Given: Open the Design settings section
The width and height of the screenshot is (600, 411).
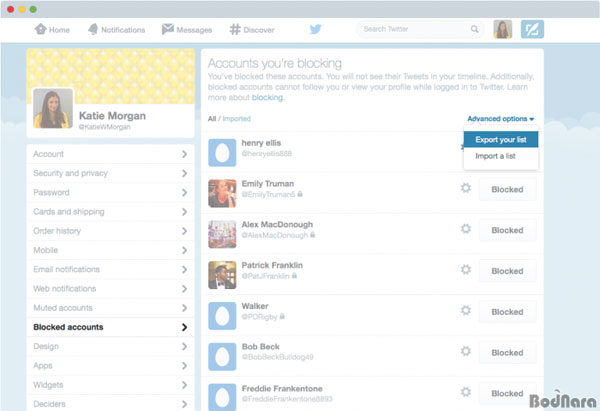Looking at the screenshot, I should pos(110,346).
